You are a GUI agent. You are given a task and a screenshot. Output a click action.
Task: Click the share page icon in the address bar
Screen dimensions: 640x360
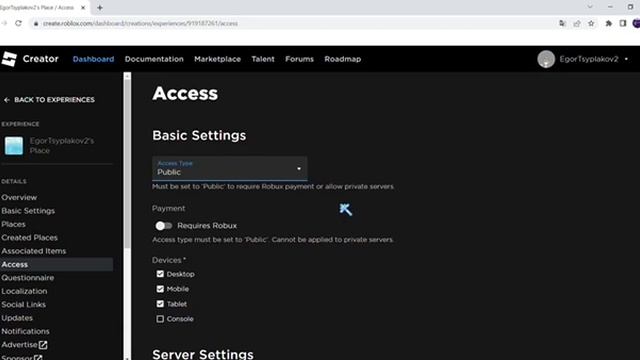577,23
